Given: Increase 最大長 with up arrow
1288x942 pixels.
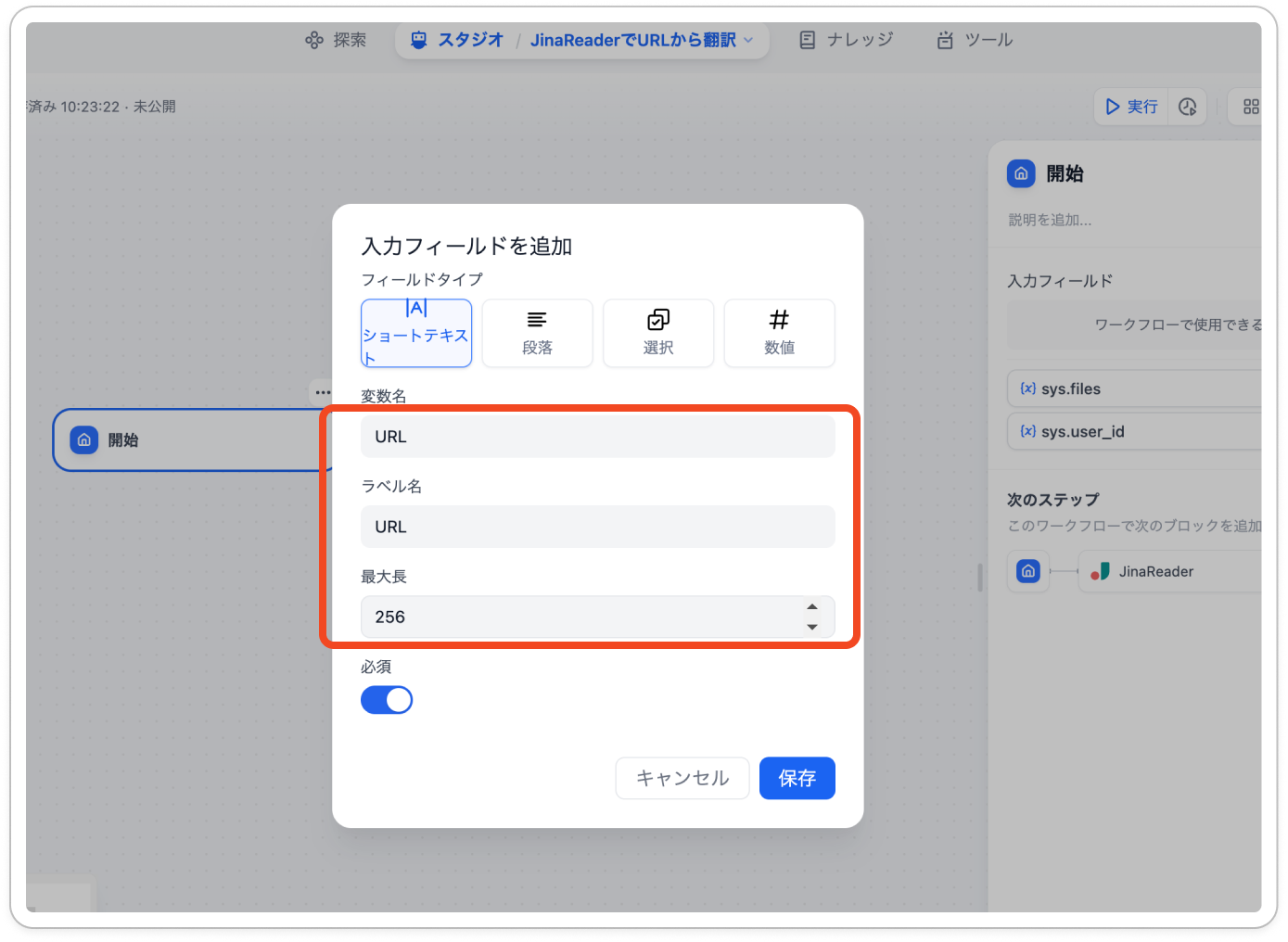Looking at the screenshot, I should pyautogui.click(x=812, y=607).
